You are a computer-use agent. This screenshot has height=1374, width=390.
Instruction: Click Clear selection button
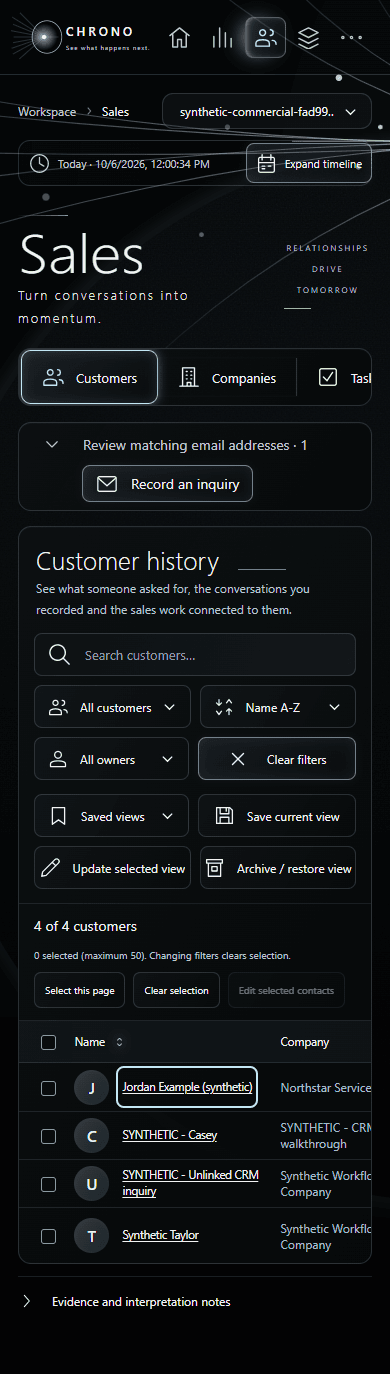(177, 990)
